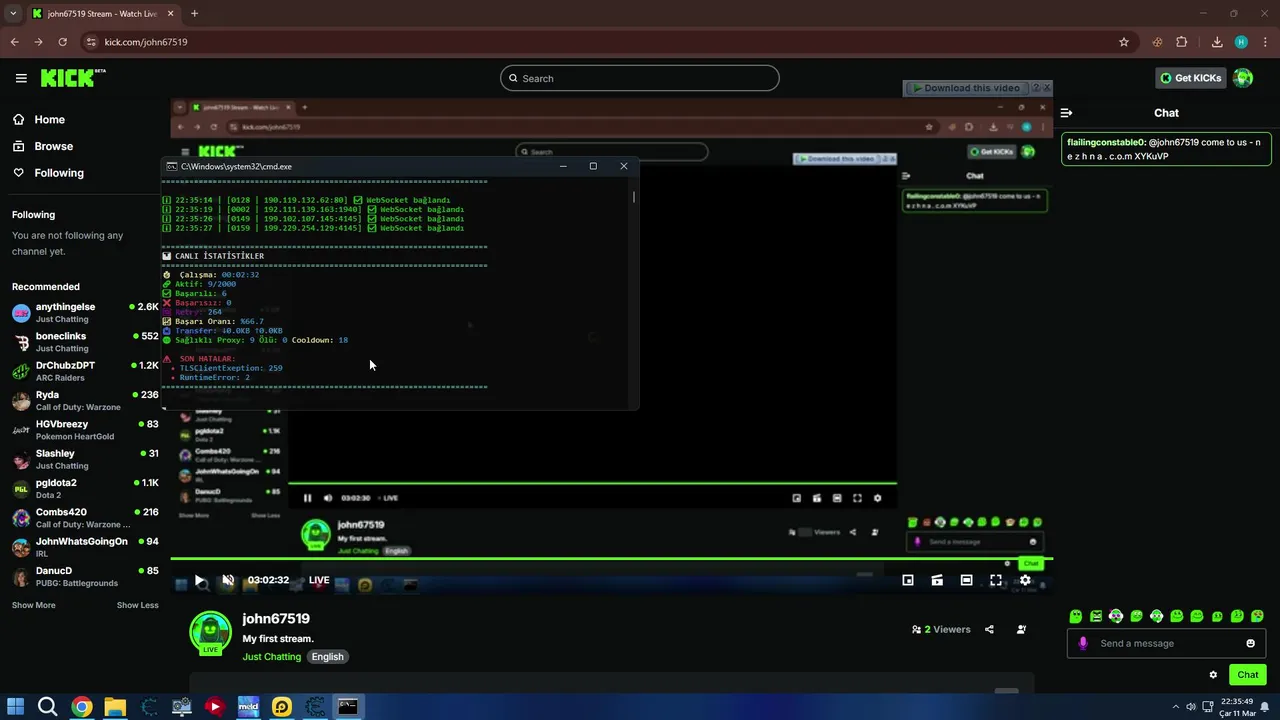Select the first green emote in chat

pos(1076,616)
